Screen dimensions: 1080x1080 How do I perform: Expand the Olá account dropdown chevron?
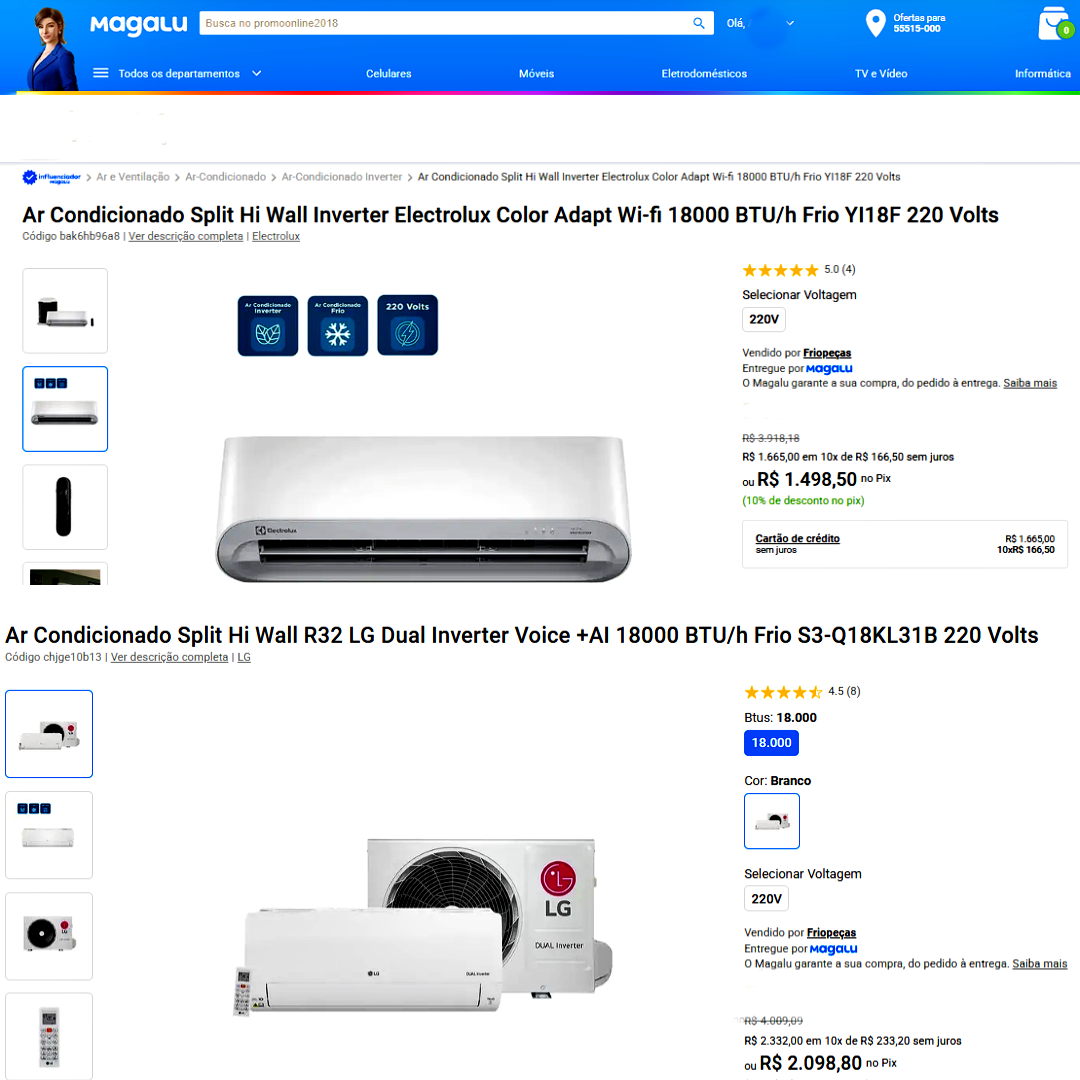coord(790,23)
